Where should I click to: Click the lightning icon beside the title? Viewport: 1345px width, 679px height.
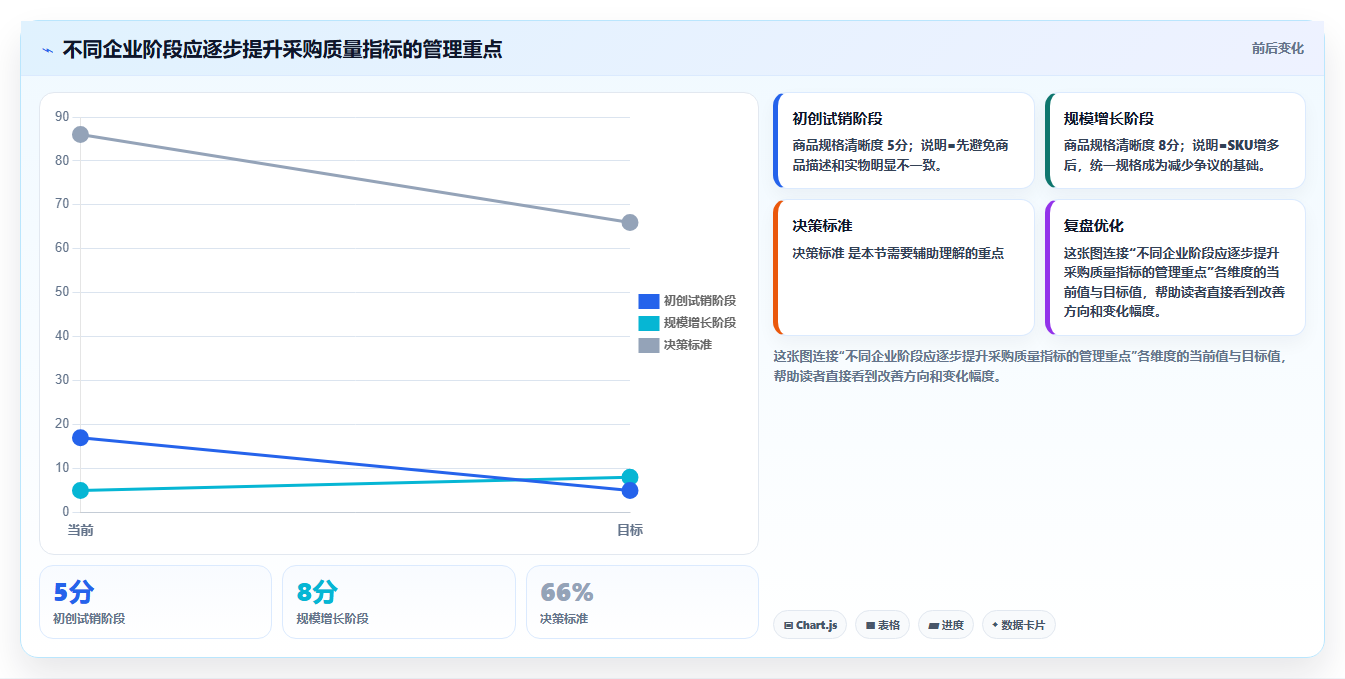pyautogui.click(x=47, y=49)
